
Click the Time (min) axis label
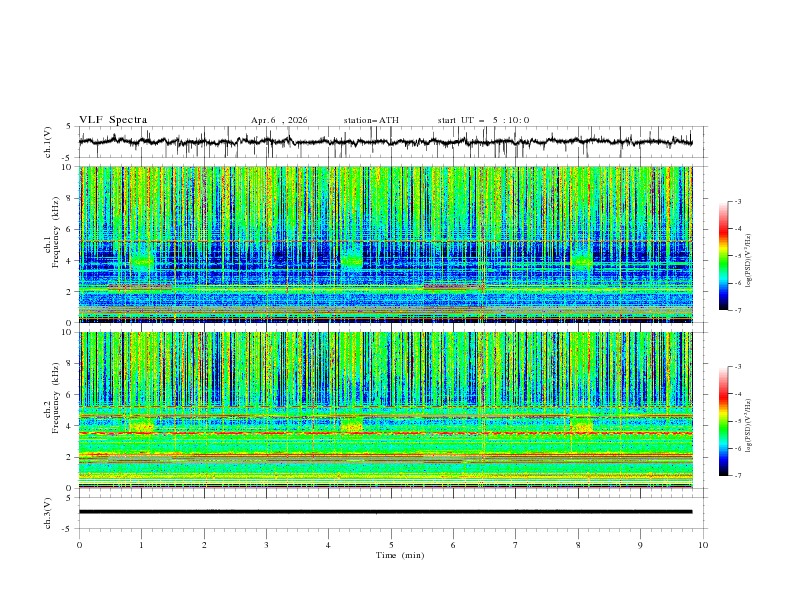(x=400, y=555)
